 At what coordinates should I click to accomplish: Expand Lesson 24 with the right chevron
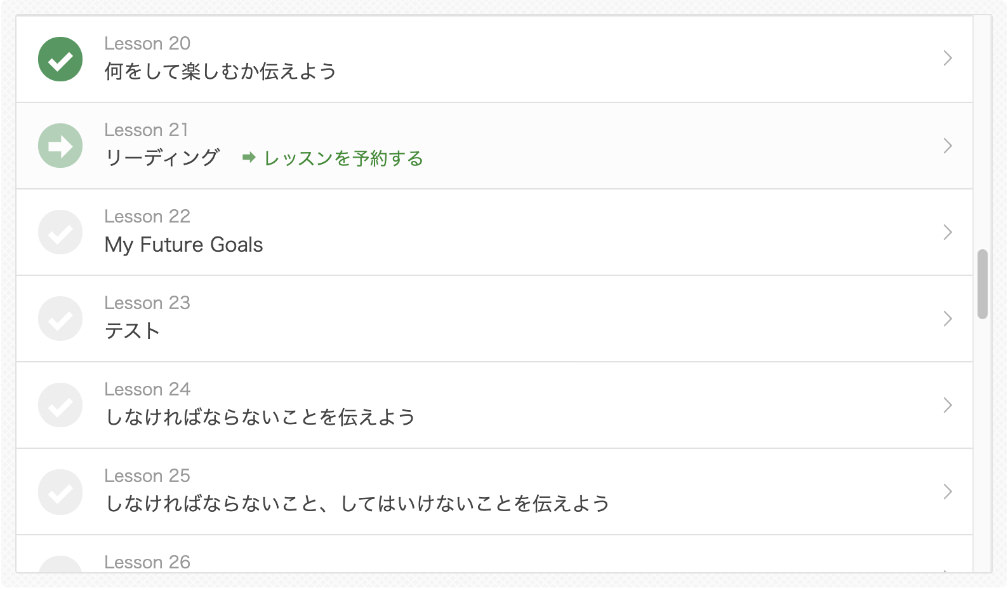click(x=947, y=405)
